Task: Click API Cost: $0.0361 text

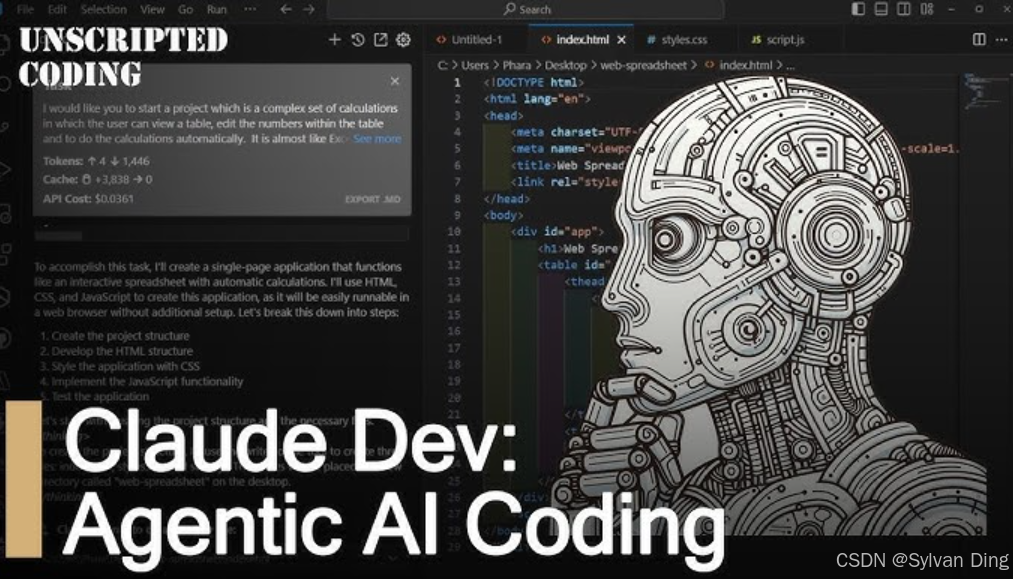Action: tap(89, 198)
